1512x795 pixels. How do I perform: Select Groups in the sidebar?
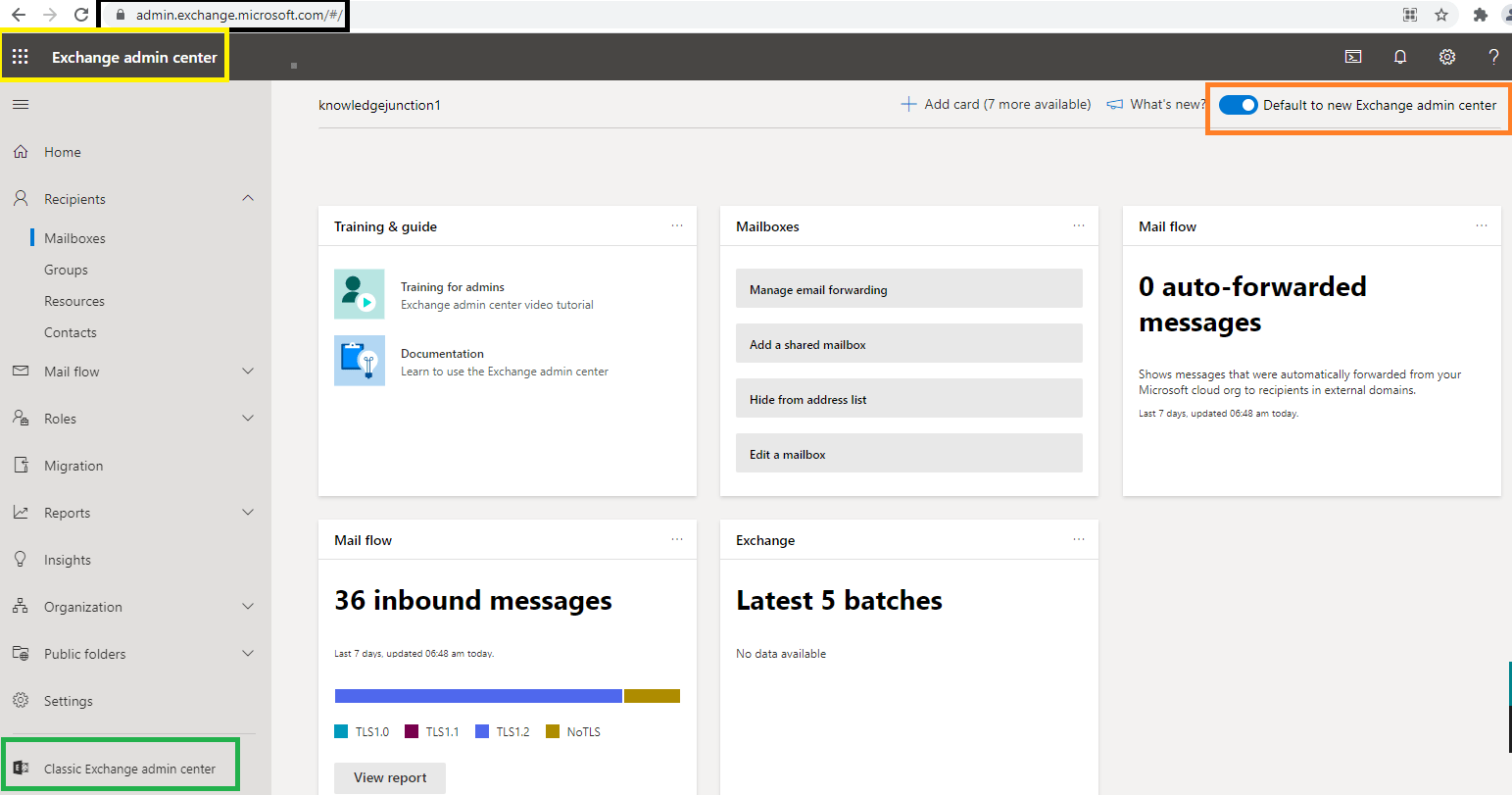tap(66, 269)
